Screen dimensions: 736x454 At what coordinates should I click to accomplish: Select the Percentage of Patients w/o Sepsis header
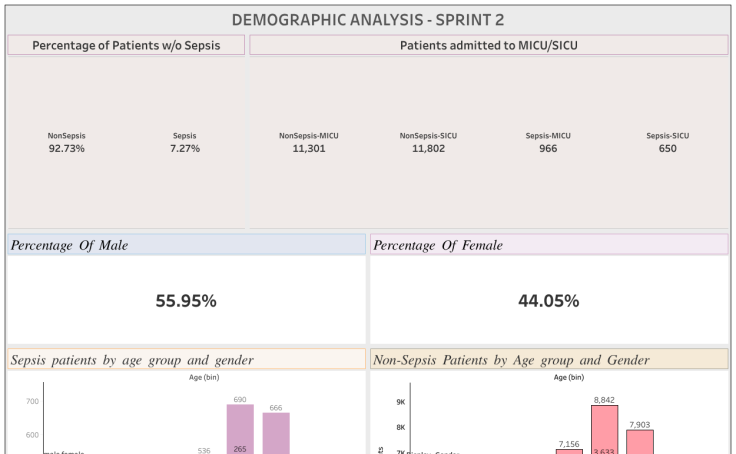coord(125,45)
